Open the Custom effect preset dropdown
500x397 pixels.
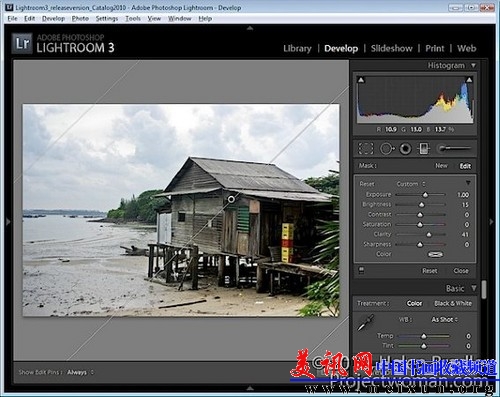[x=411, y=184]
